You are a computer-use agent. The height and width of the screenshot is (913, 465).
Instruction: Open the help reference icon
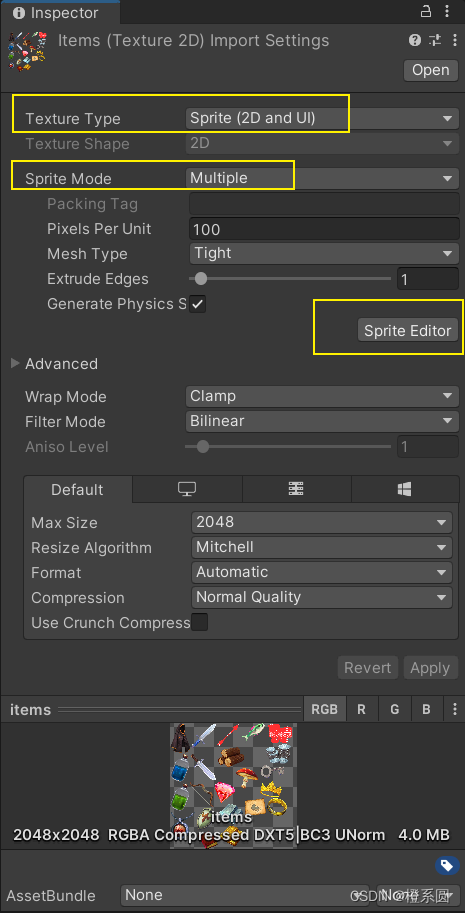point(415,40)
